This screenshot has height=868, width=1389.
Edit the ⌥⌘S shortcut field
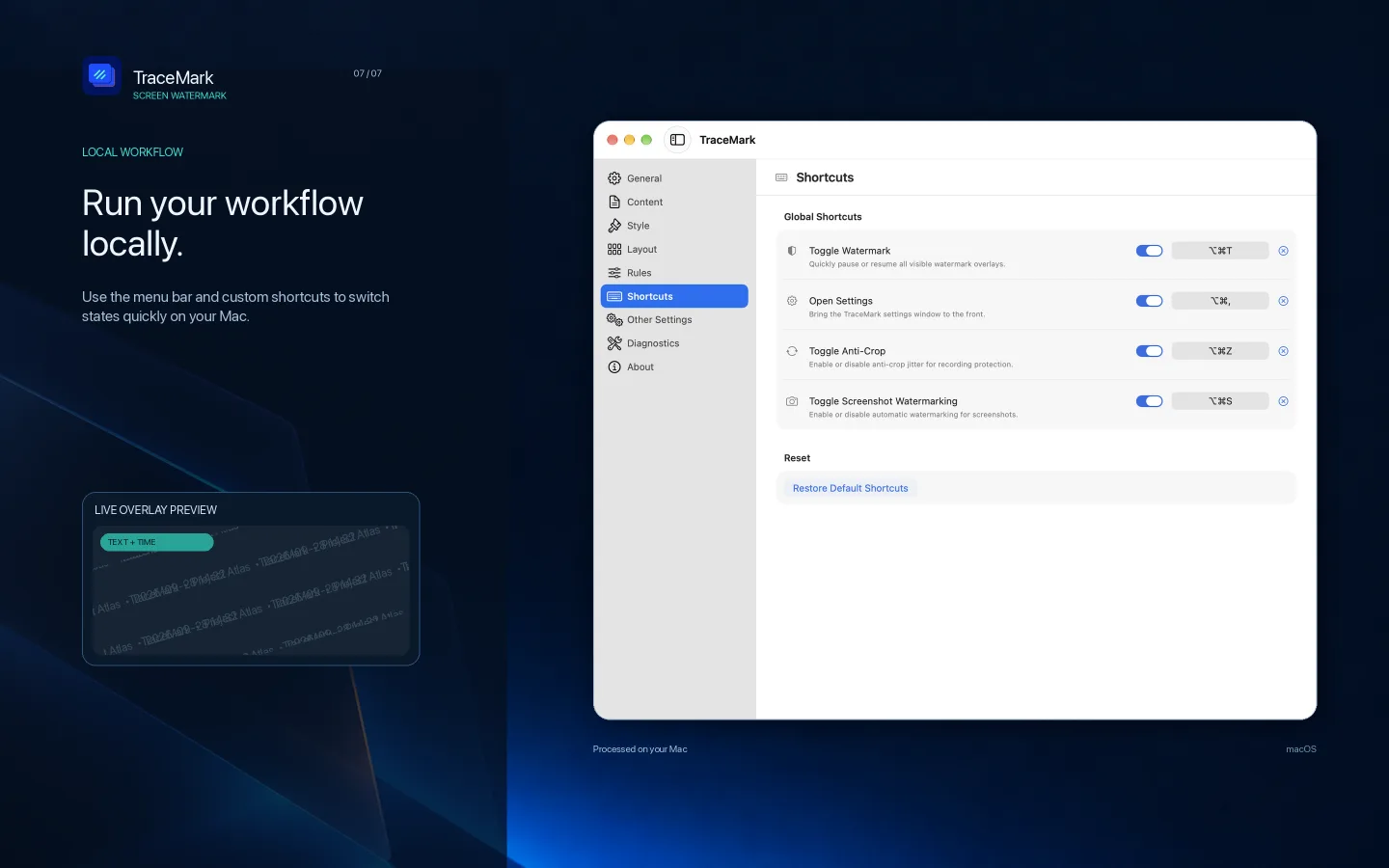pyautogui.click(x=1220, y=401)
